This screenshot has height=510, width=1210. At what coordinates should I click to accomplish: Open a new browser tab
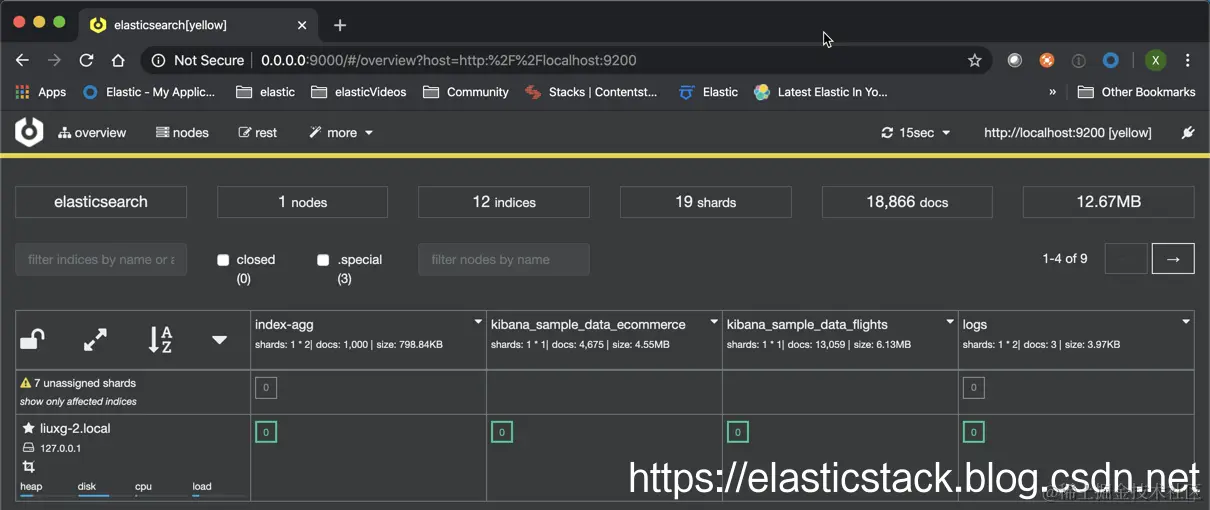pyautogui.click(x=340, y=25)
